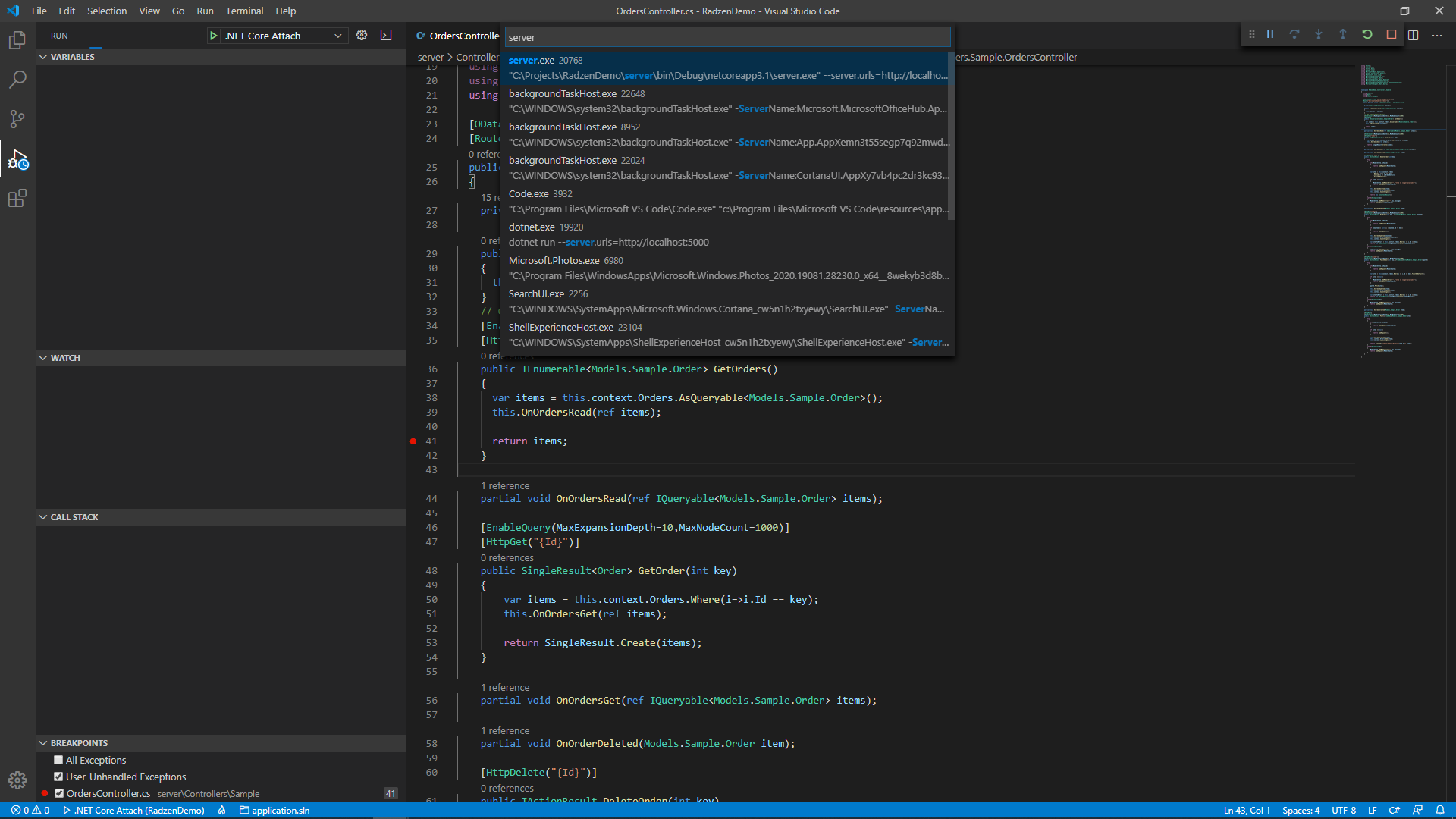
Task: Disable User-Unhandled Exceptions breakpoint
Action: [58, 777]
